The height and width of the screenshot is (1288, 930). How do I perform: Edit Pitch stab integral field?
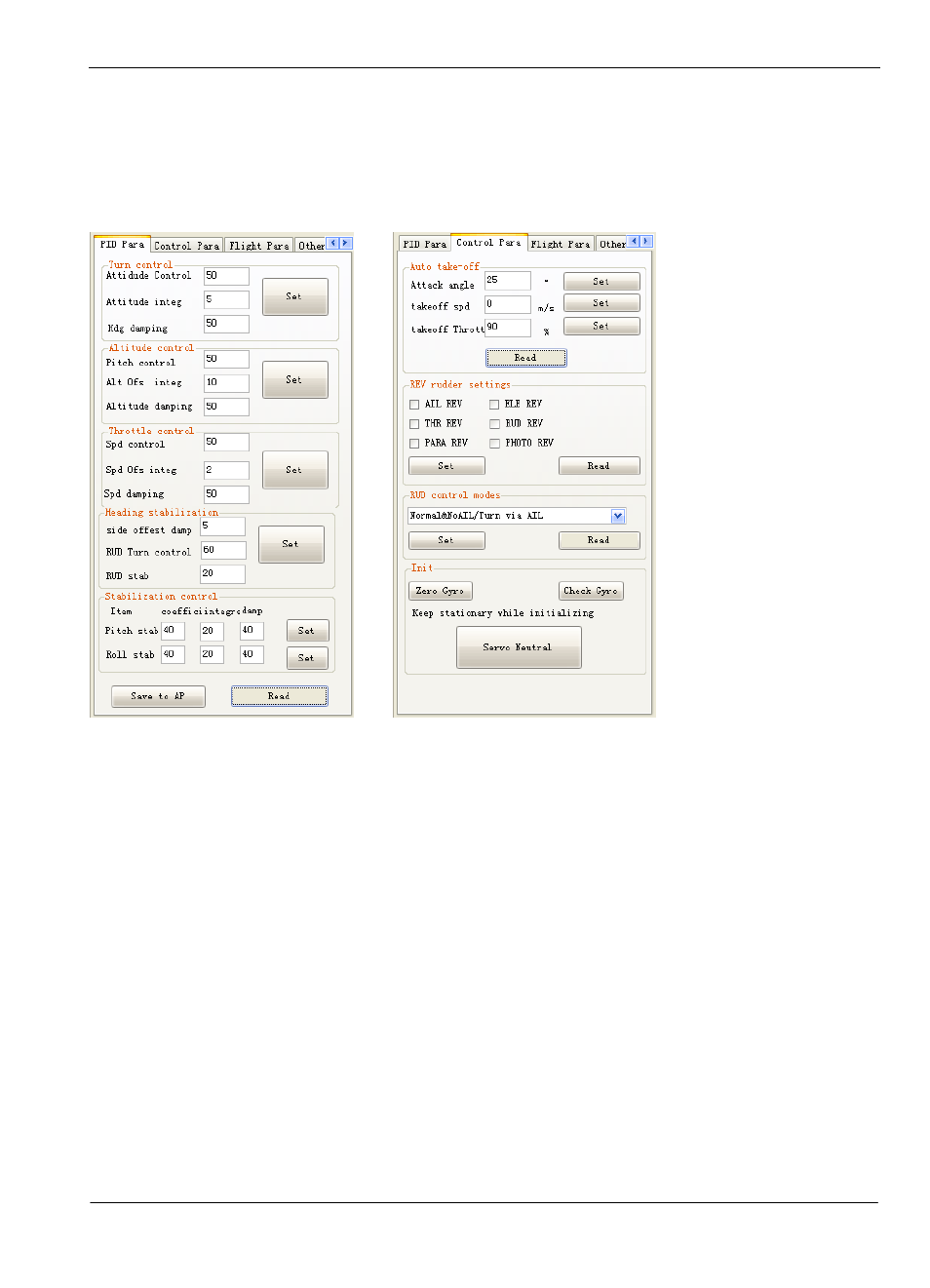(212, 631)
